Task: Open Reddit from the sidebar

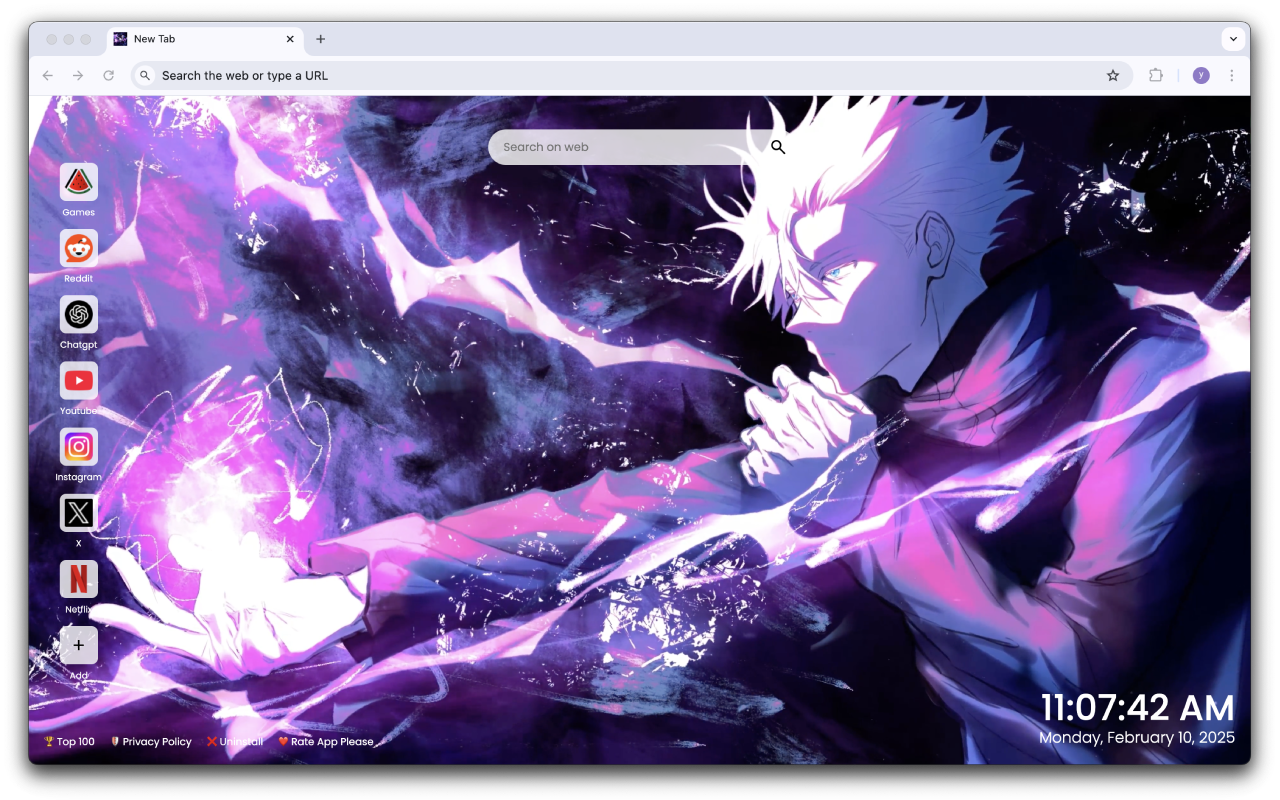Action: click(78, 247)
